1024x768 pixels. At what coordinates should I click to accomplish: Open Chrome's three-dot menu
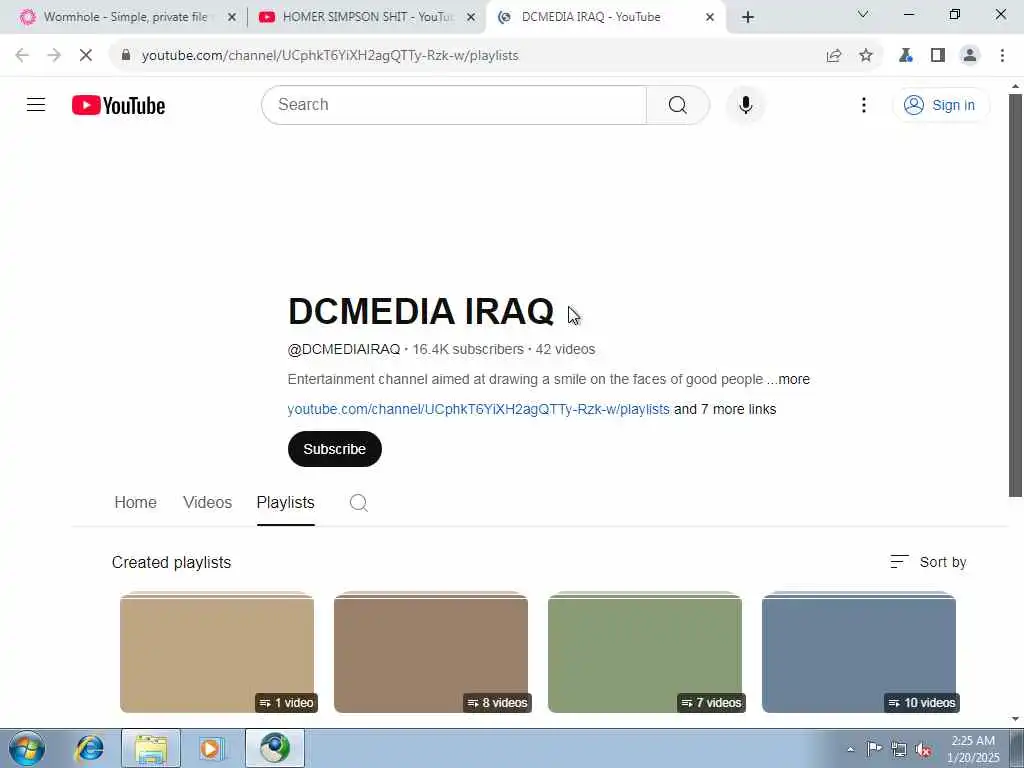point(1002,56)
